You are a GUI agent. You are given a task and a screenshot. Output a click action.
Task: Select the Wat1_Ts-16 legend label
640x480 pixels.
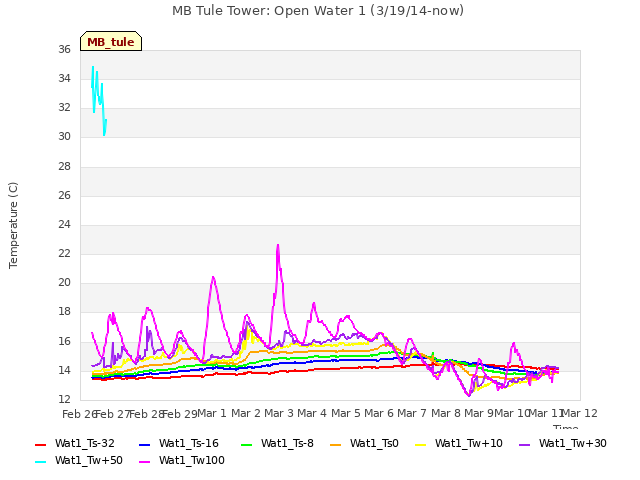(x=189, y=444)
